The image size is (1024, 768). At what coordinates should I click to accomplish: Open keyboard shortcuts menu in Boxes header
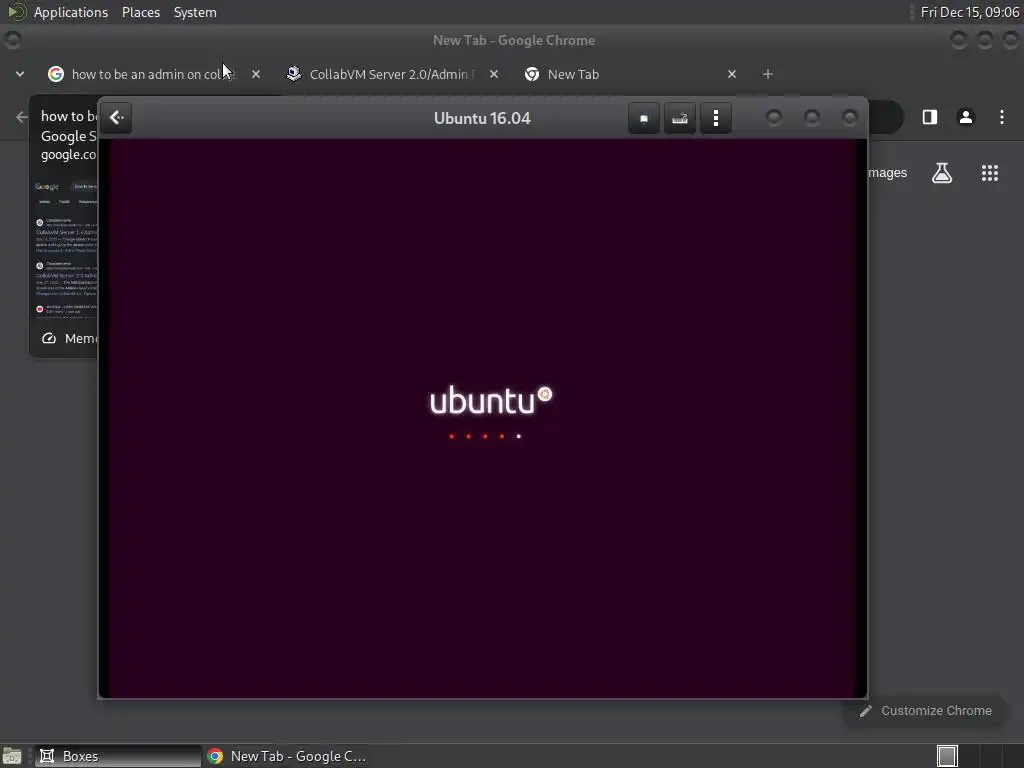[x=679, y=118]
